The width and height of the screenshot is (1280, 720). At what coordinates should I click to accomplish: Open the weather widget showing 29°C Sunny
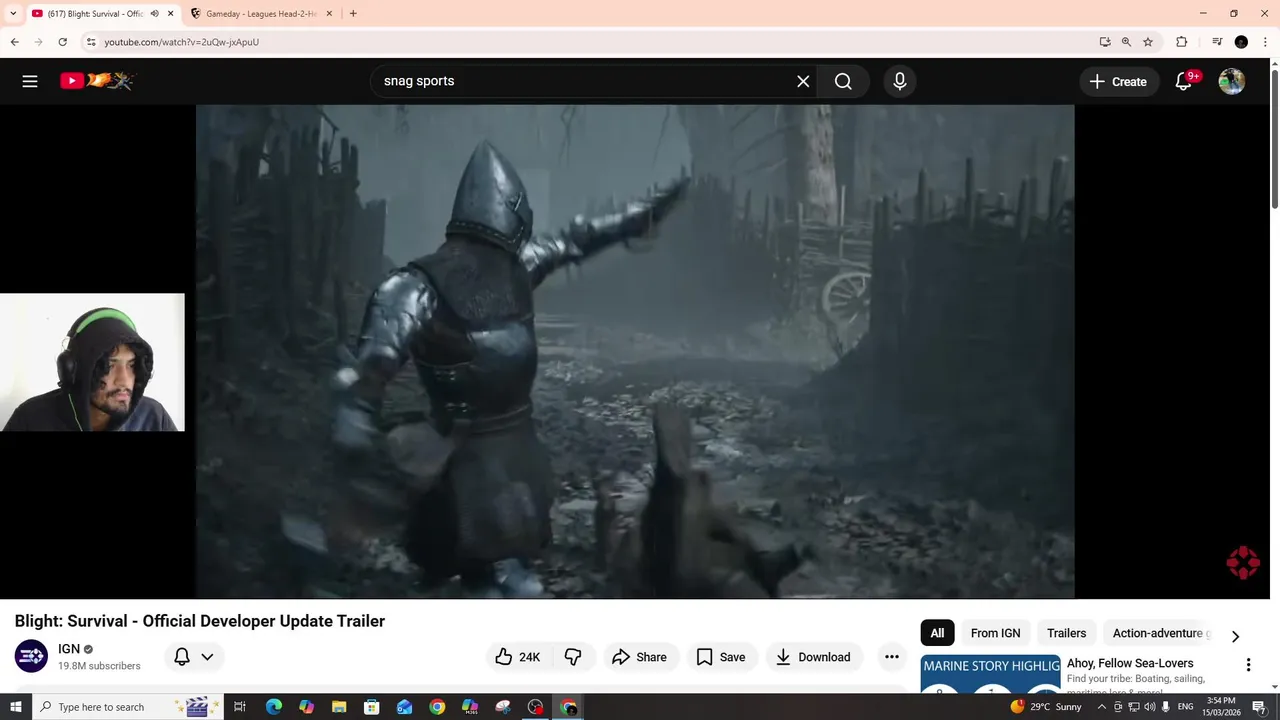[1046, 707]
